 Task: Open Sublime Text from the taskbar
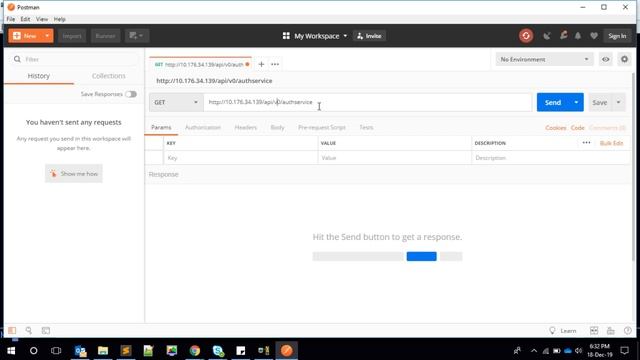[126, 351]
